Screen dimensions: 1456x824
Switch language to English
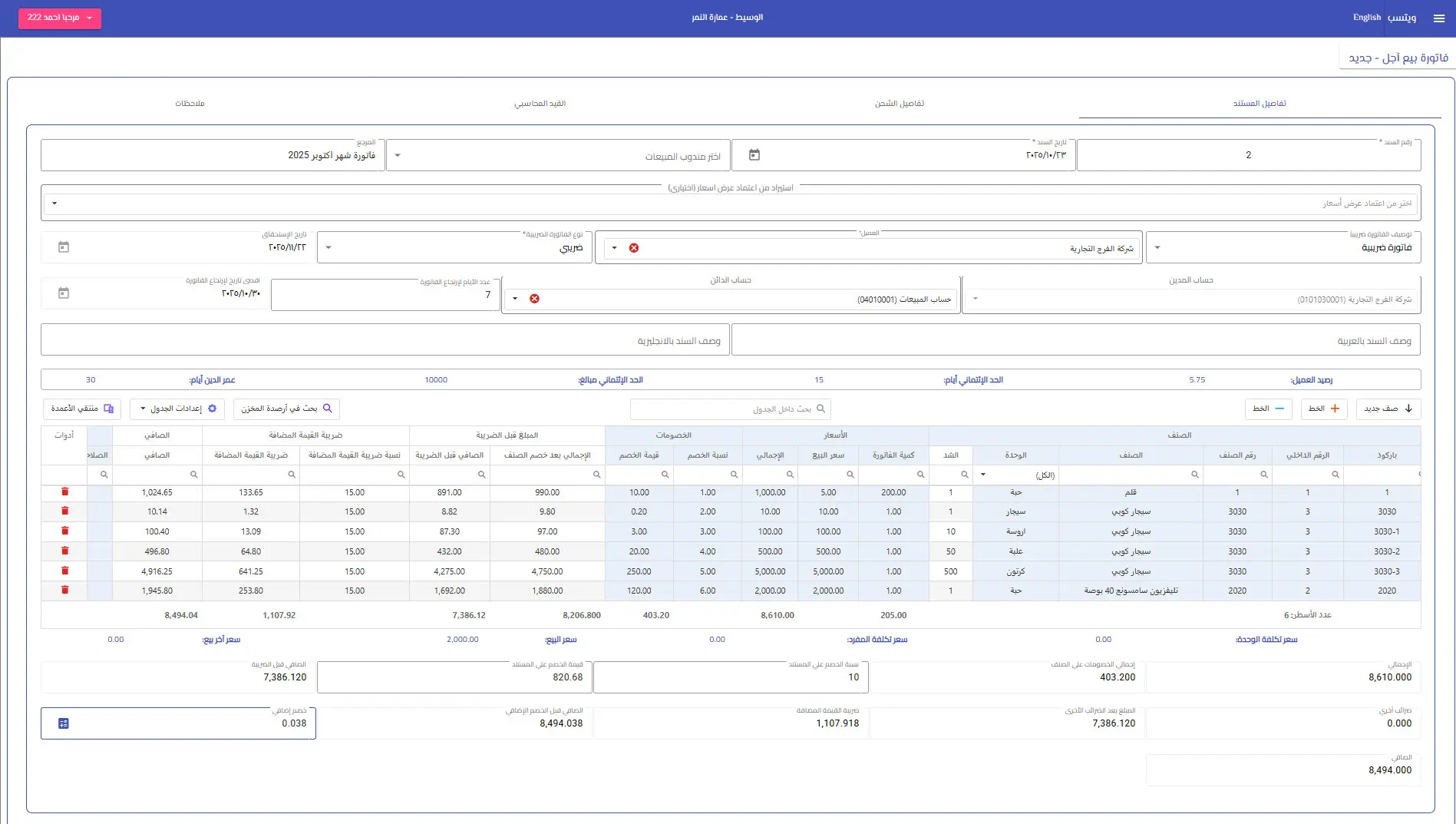click(1366, 18)
